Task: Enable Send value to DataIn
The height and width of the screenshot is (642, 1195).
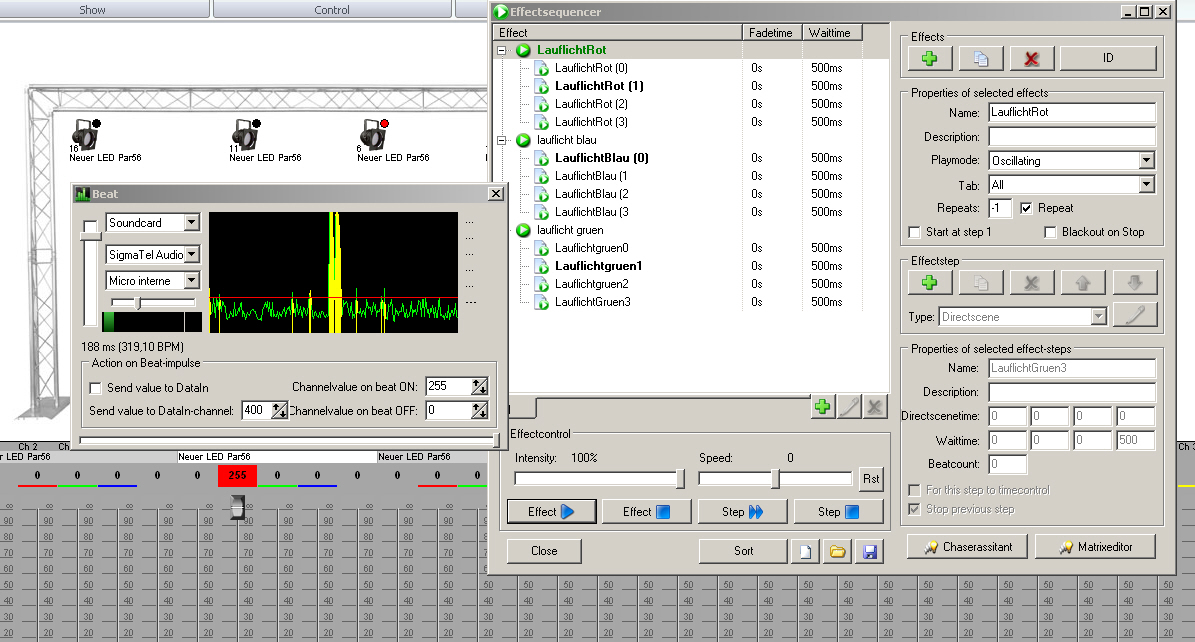Action: click(x=96, y=388)
